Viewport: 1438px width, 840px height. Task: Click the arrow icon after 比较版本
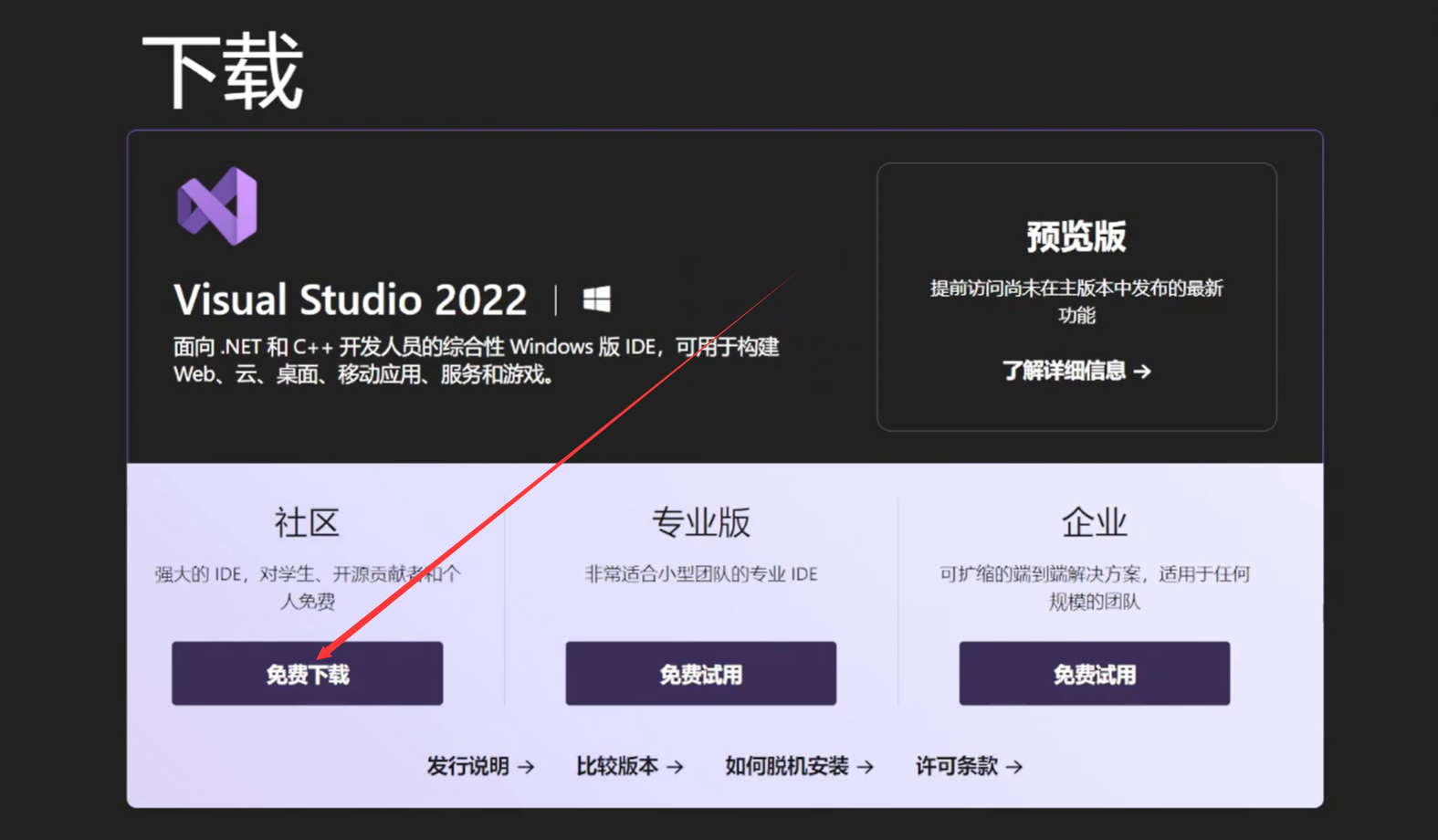[675, 767]
